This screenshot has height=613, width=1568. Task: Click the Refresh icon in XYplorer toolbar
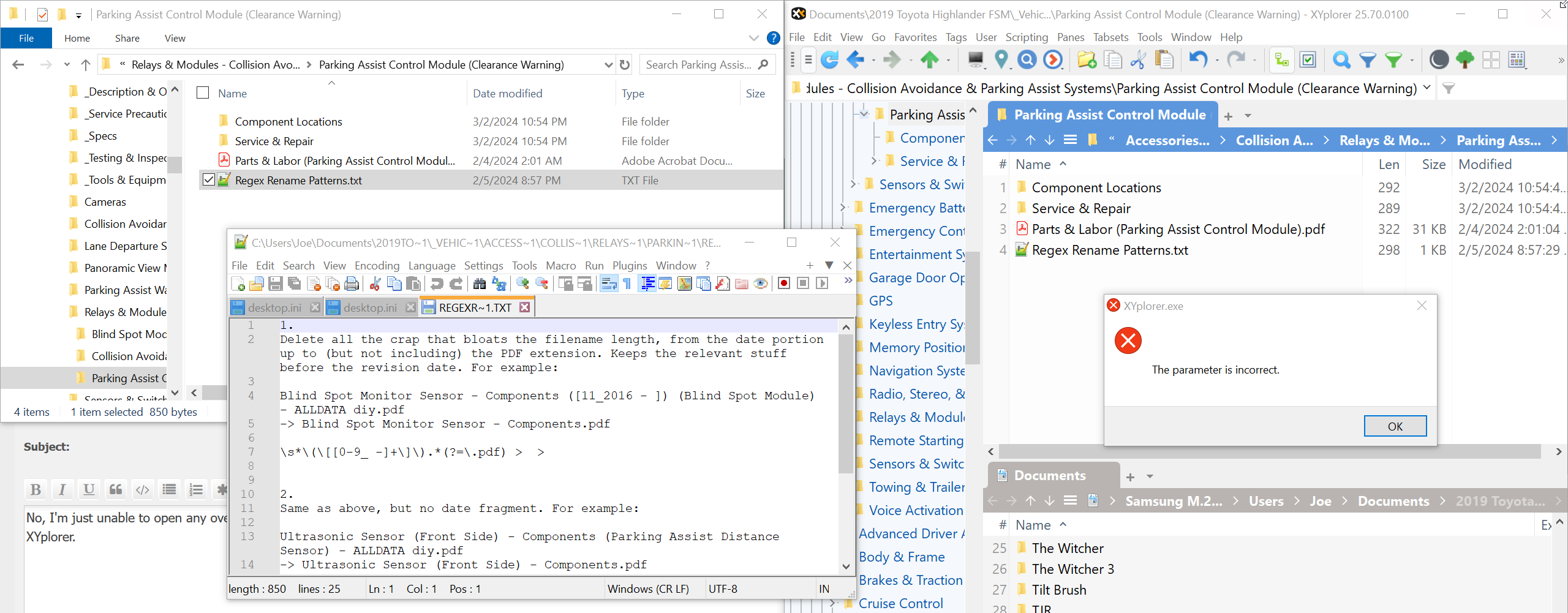coord(830,59)
